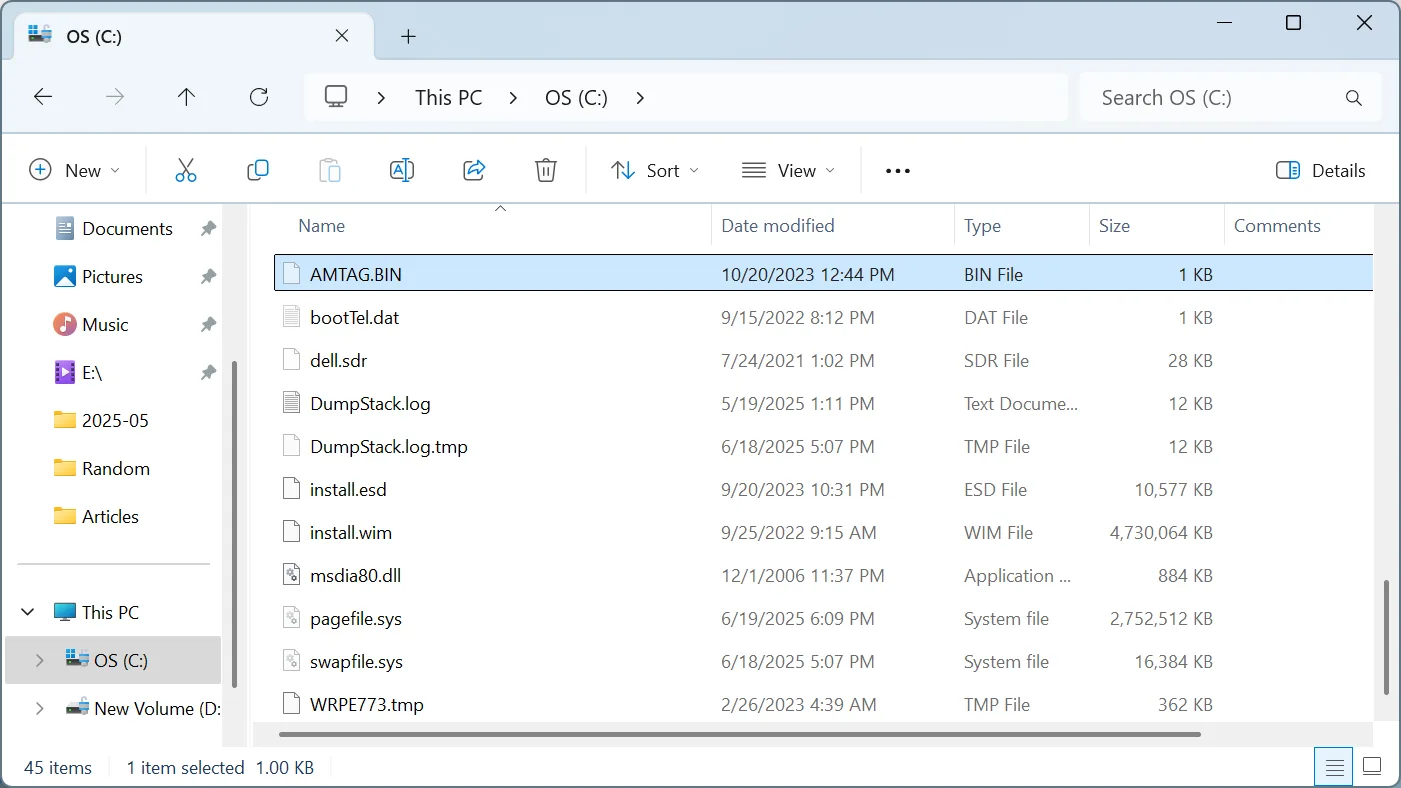Expand the New Volume (D: tree node
Viewport: 1401px width, 788px height.
pos(39,708)
